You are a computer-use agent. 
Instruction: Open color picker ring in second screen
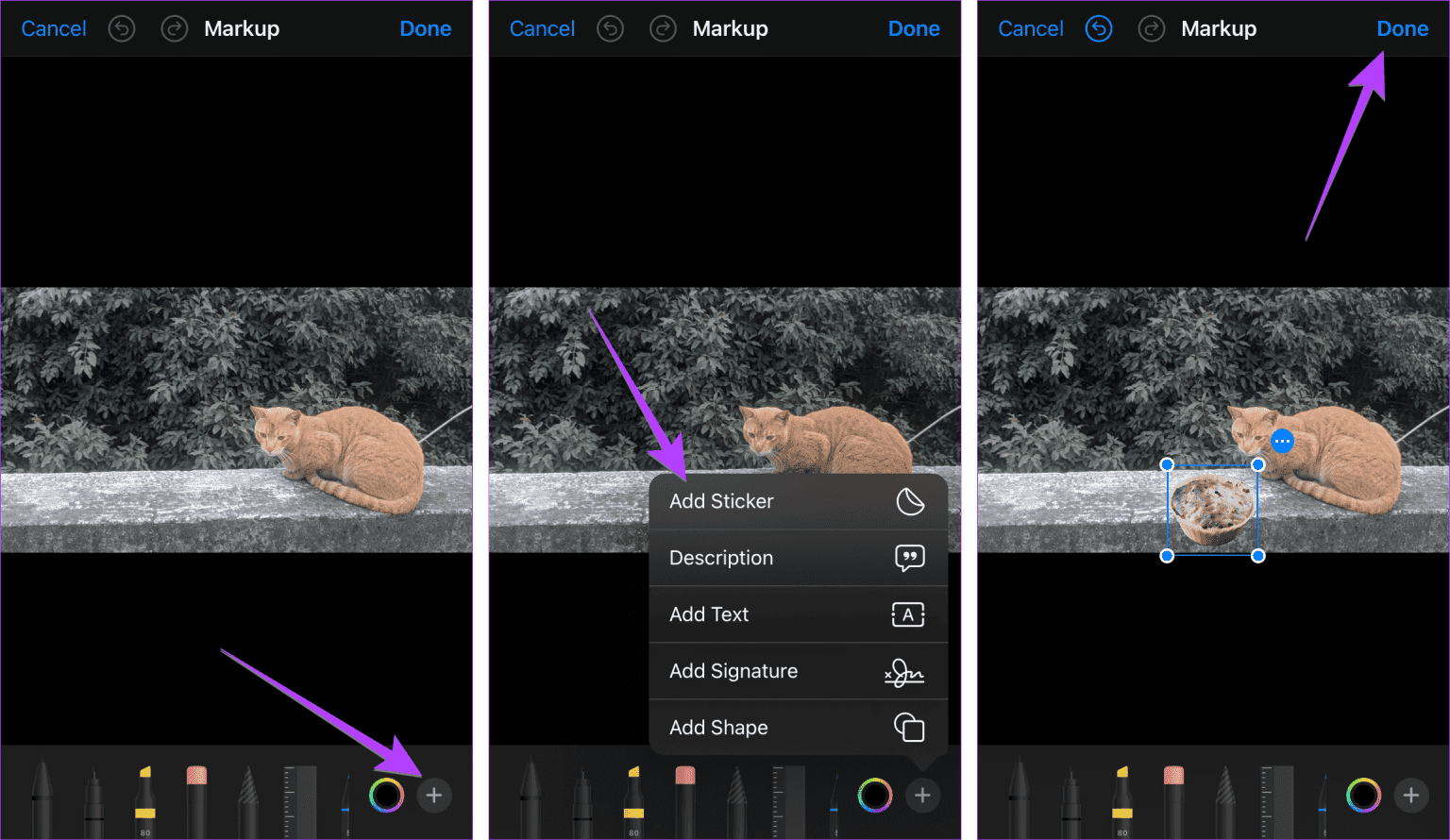[x=875, y=796]
